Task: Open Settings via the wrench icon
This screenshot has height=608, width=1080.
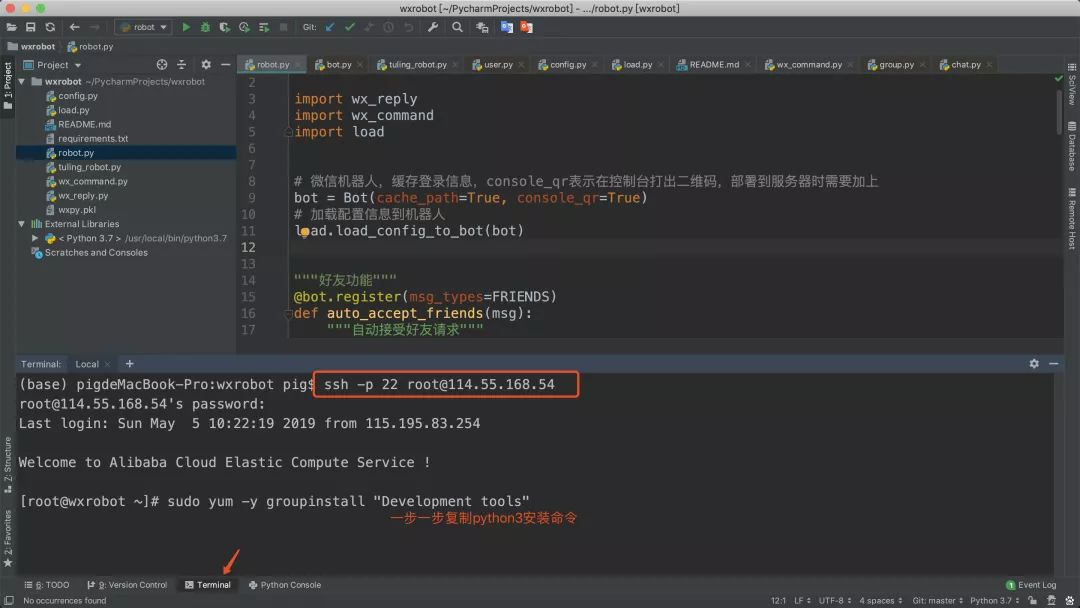Action: [x=433, y=27]
